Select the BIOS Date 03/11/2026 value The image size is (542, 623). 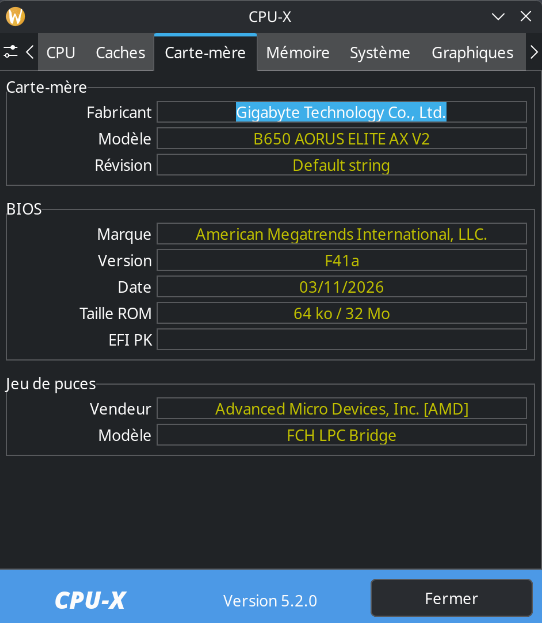click(x=342, y=287)
